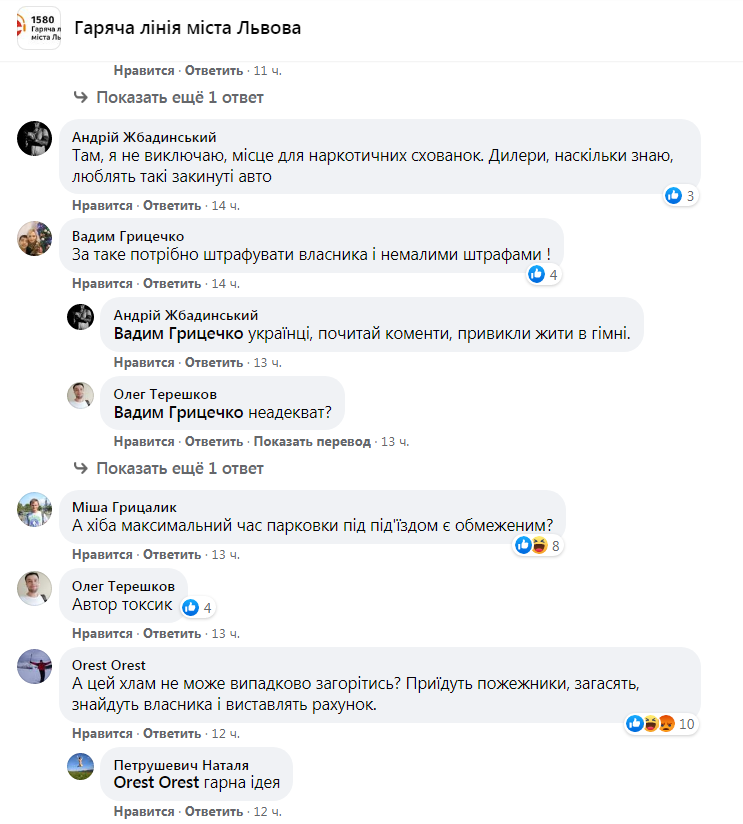The height and width of the screenshot is (824, 743).
Task: Open Петрушевич Наталя's avatar
Action: tap(80, 767)
